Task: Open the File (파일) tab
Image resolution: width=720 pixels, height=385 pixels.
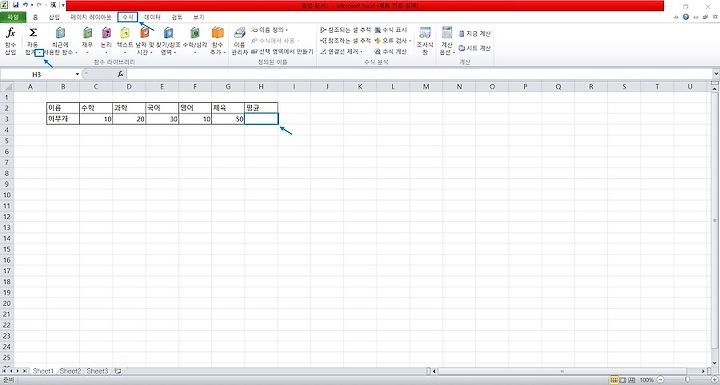Action: [x=13, y=17]
